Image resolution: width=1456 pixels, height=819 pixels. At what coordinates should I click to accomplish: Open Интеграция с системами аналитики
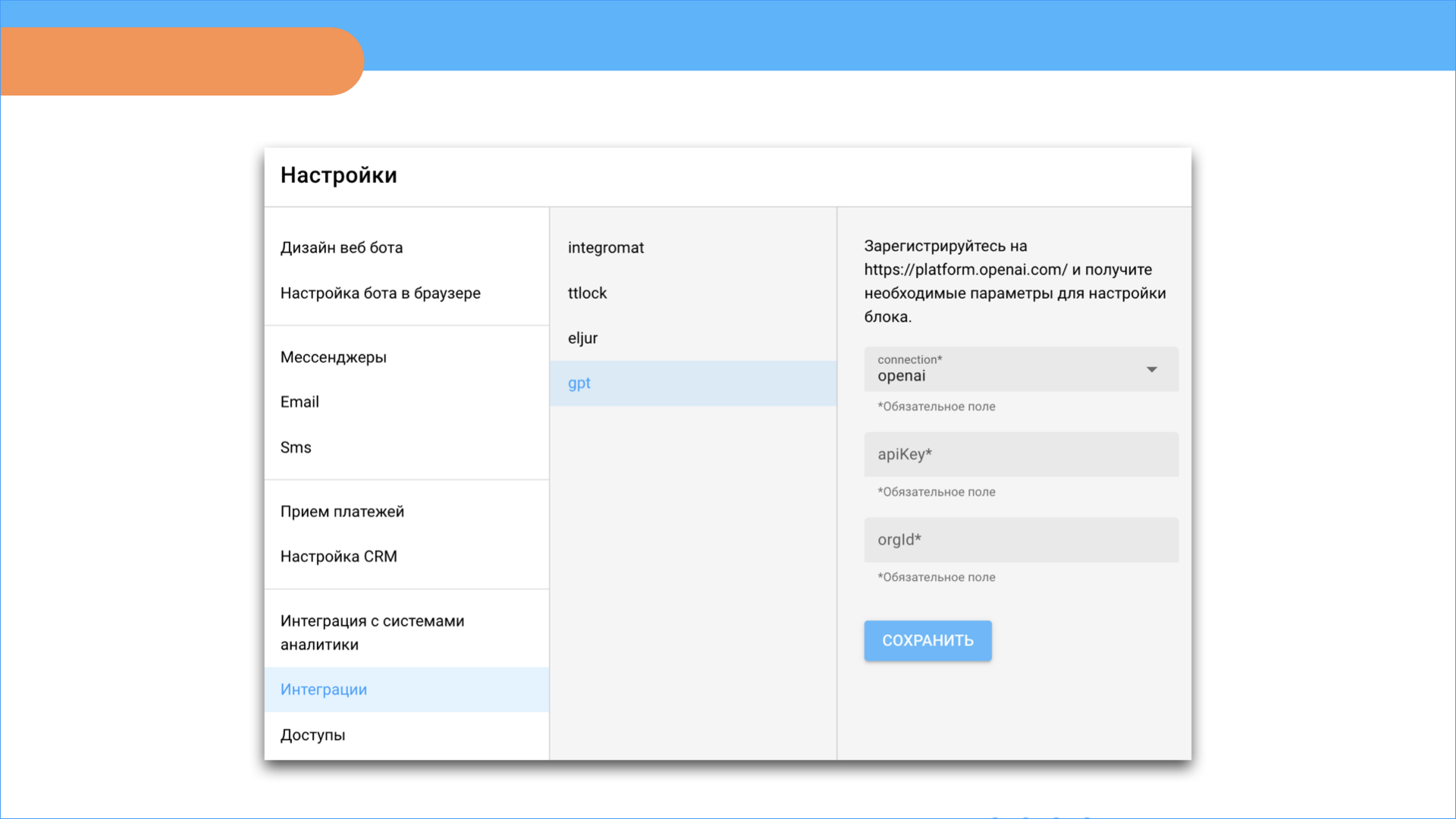[x=406, y=632]
